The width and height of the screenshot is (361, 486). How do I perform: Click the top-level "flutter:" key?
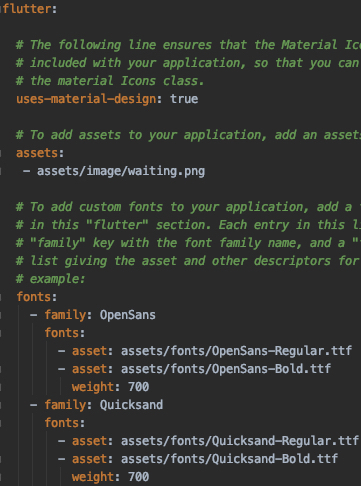point(29,9)
